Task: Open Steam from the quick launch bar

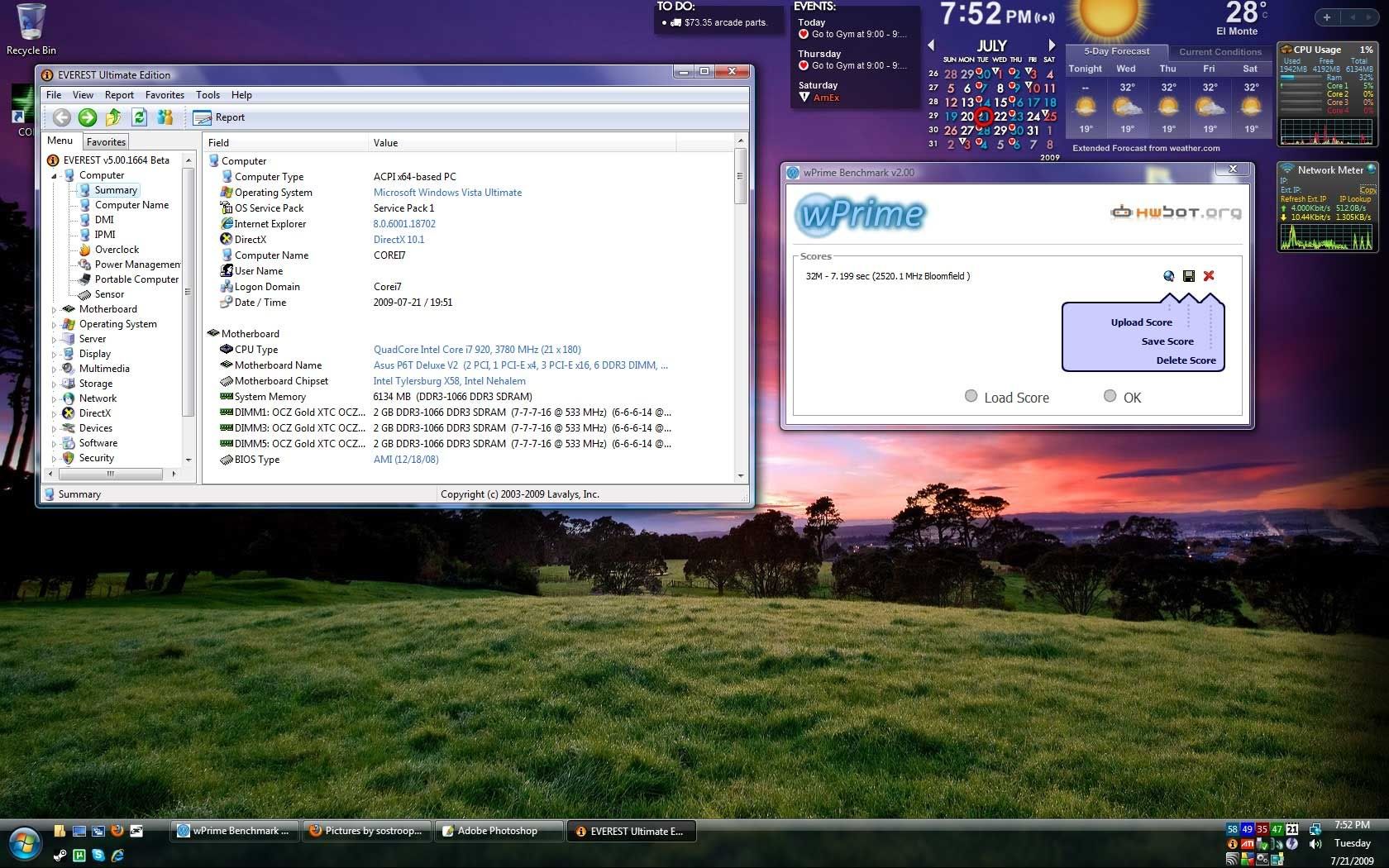Action: (60, 856)
